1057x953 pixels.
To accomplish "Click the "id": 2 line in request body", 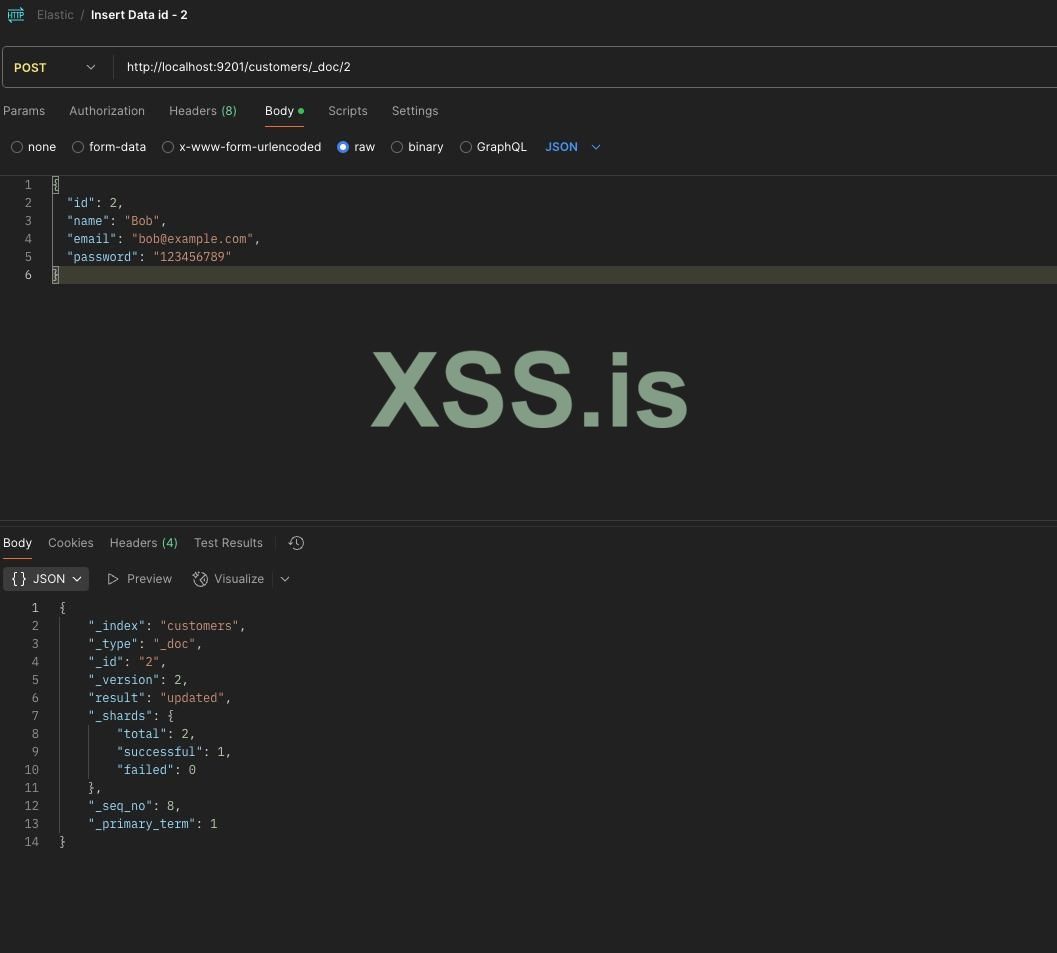I will pyautogui.click(x=95, y=202).
